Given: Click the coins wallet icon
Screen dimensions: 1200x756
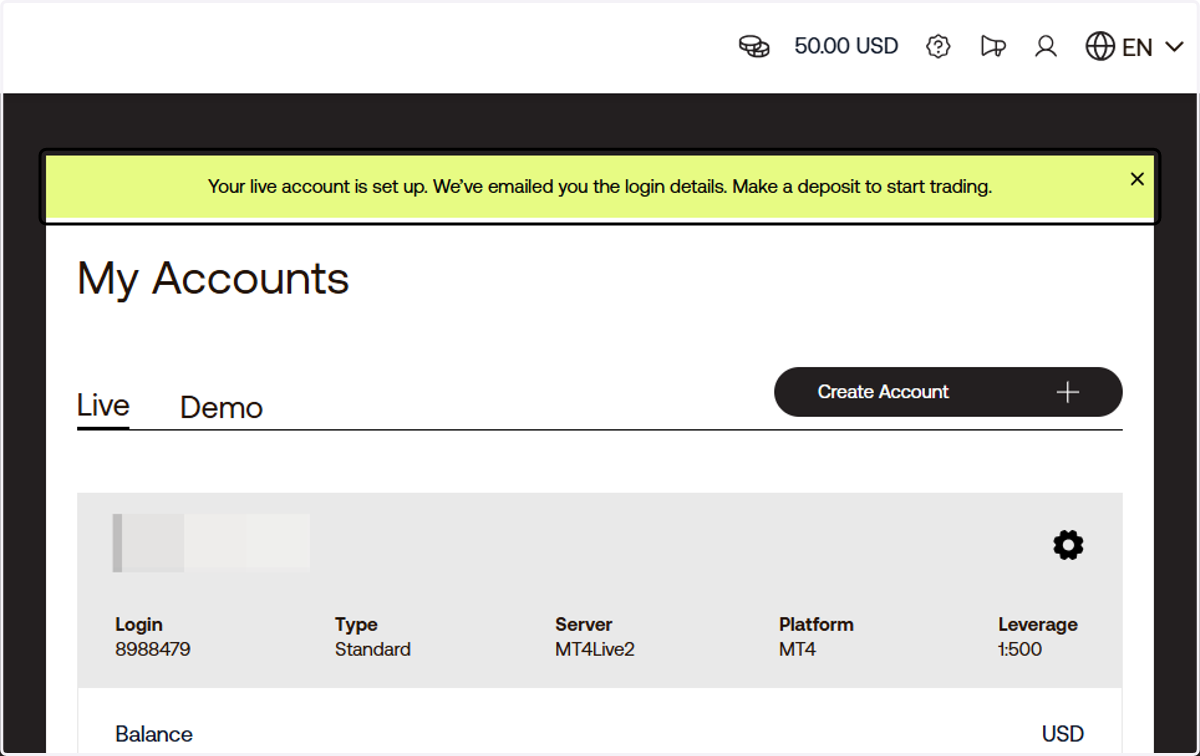Looking at the screenshot, I should click(x=754, y=46).
